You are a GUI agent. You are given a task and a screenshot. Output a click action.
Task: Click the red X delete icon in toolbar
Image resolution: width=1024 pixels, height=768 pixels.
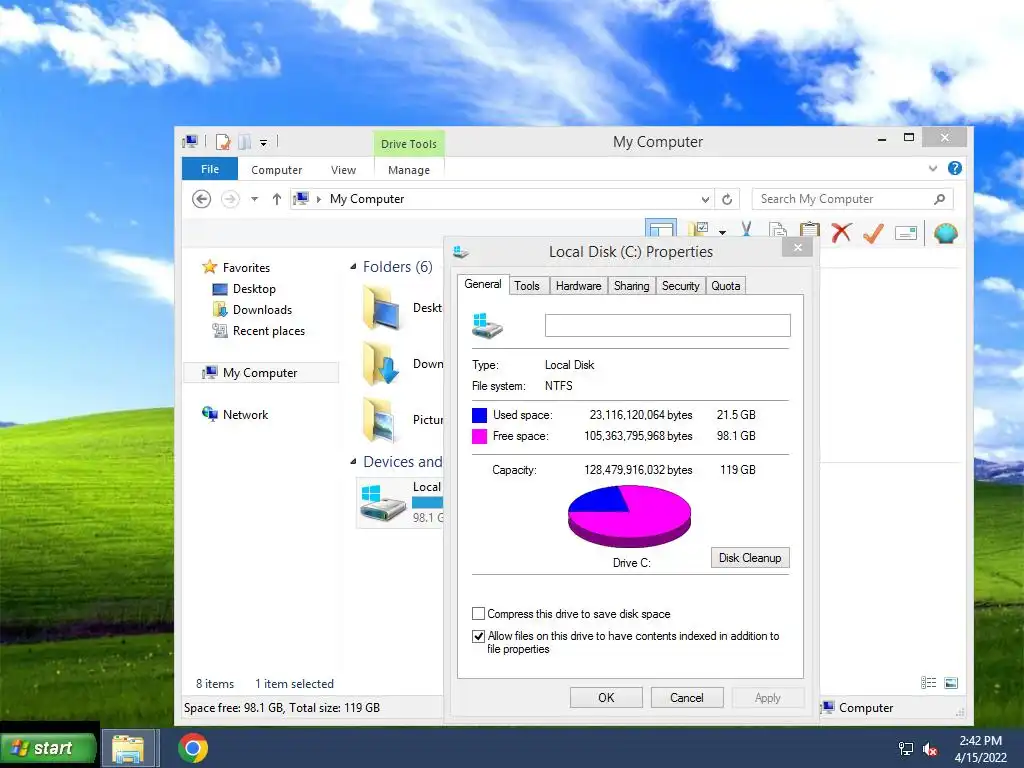841,232
